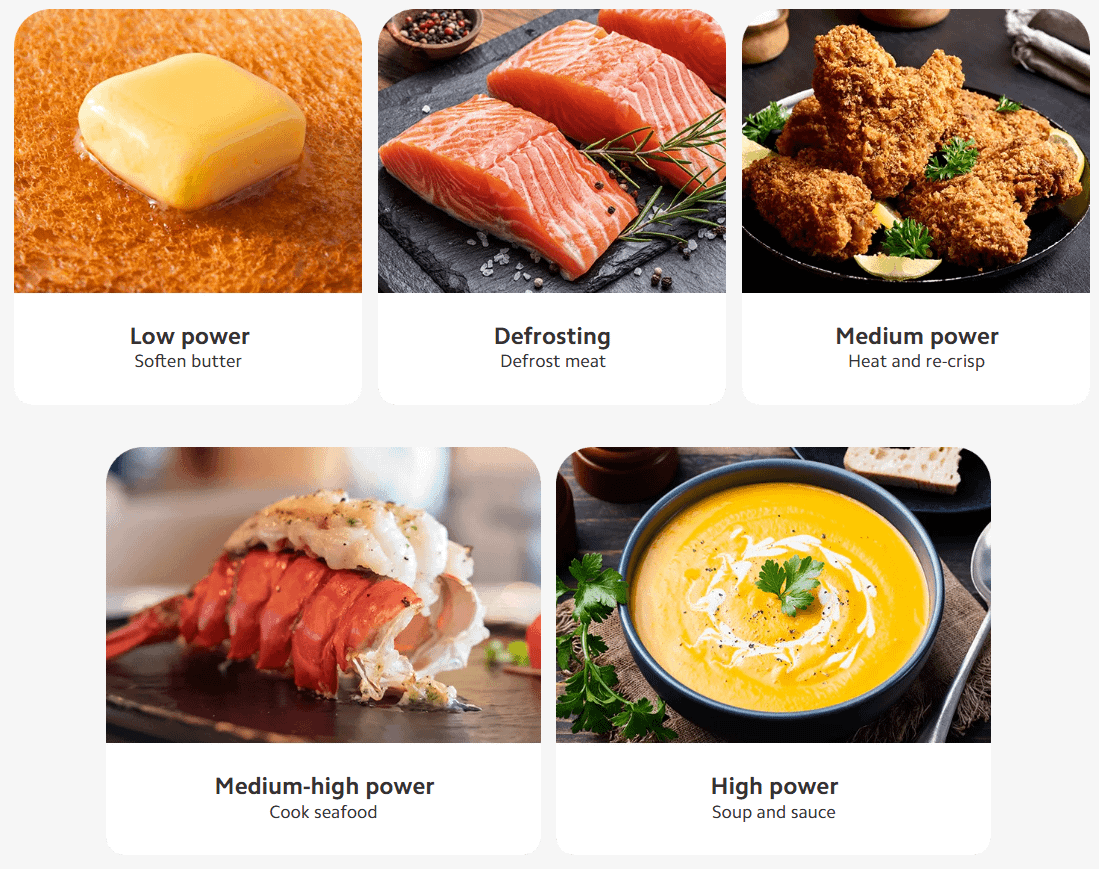The width and height of the screenshot is (1099, 869).
Task: Click the Medium power heading
Action: (x=917, y=336)
